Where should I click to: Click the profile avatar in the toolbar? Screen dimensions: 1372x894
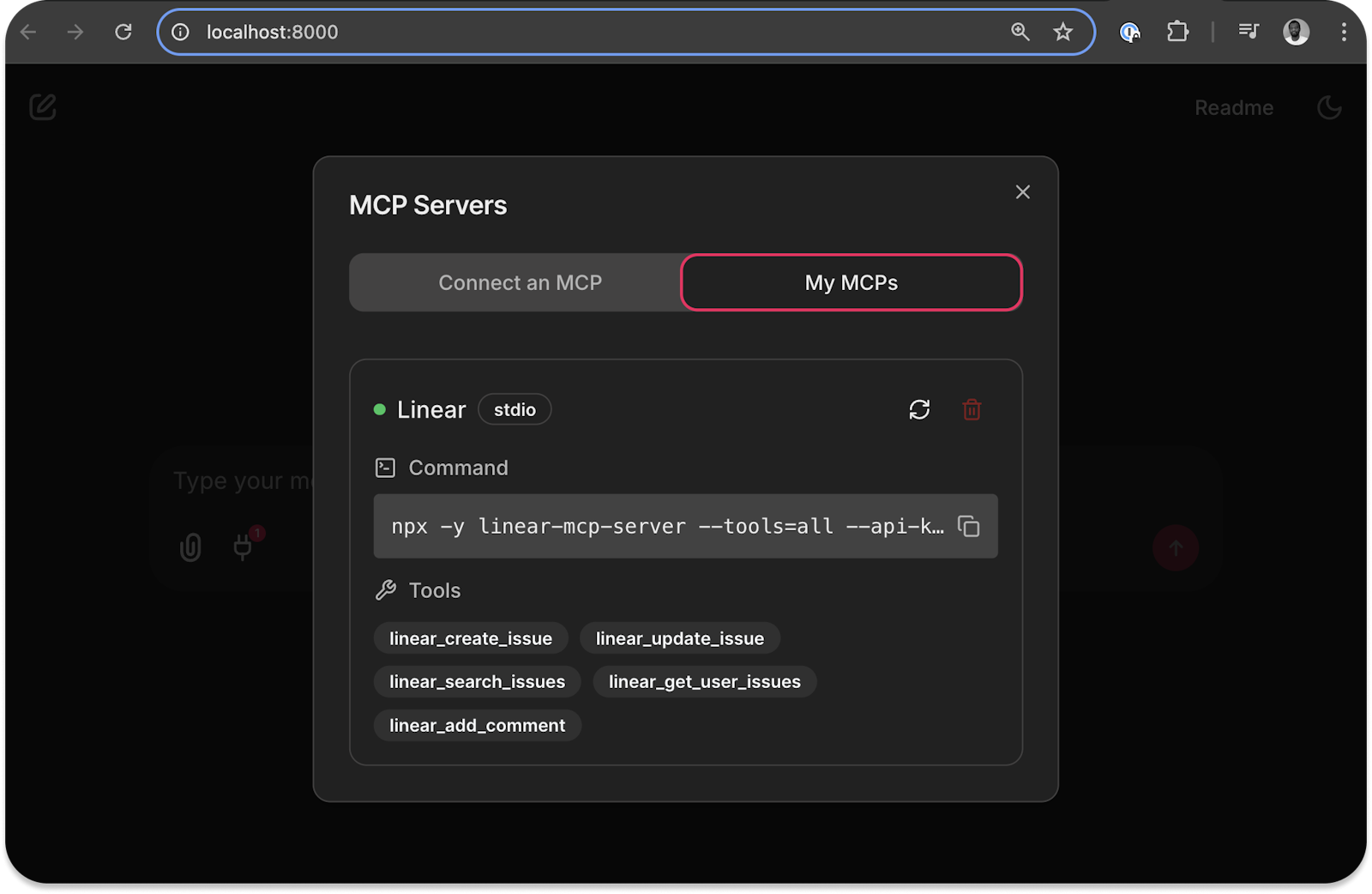tap(1295, 32)
